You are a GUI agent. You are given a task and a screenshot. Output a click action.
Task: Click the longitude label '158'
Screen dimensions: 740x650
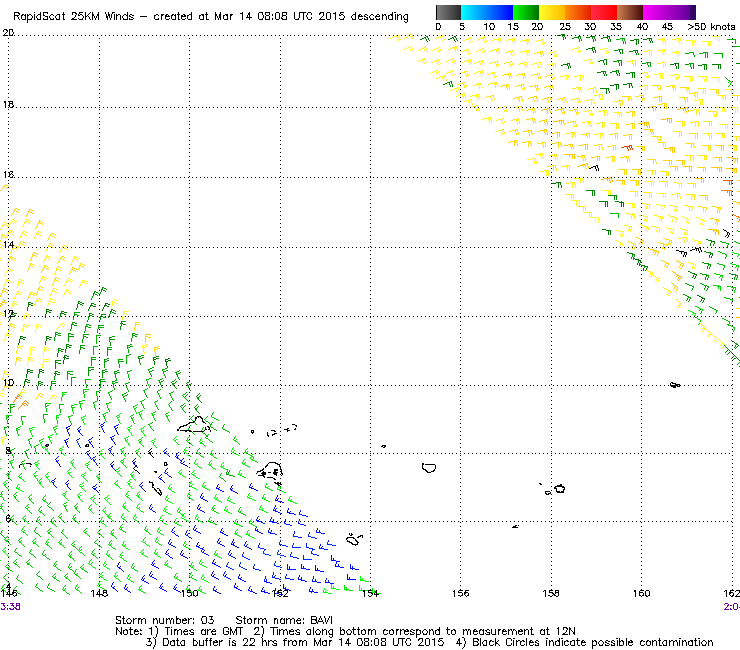[551, 593]
